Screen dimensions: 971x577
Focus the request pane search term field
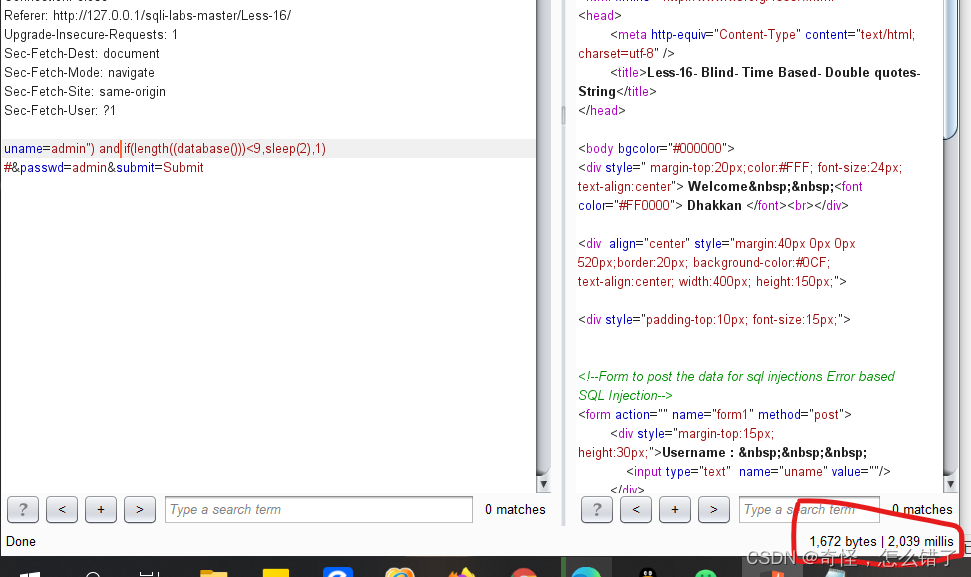point(319,510)
